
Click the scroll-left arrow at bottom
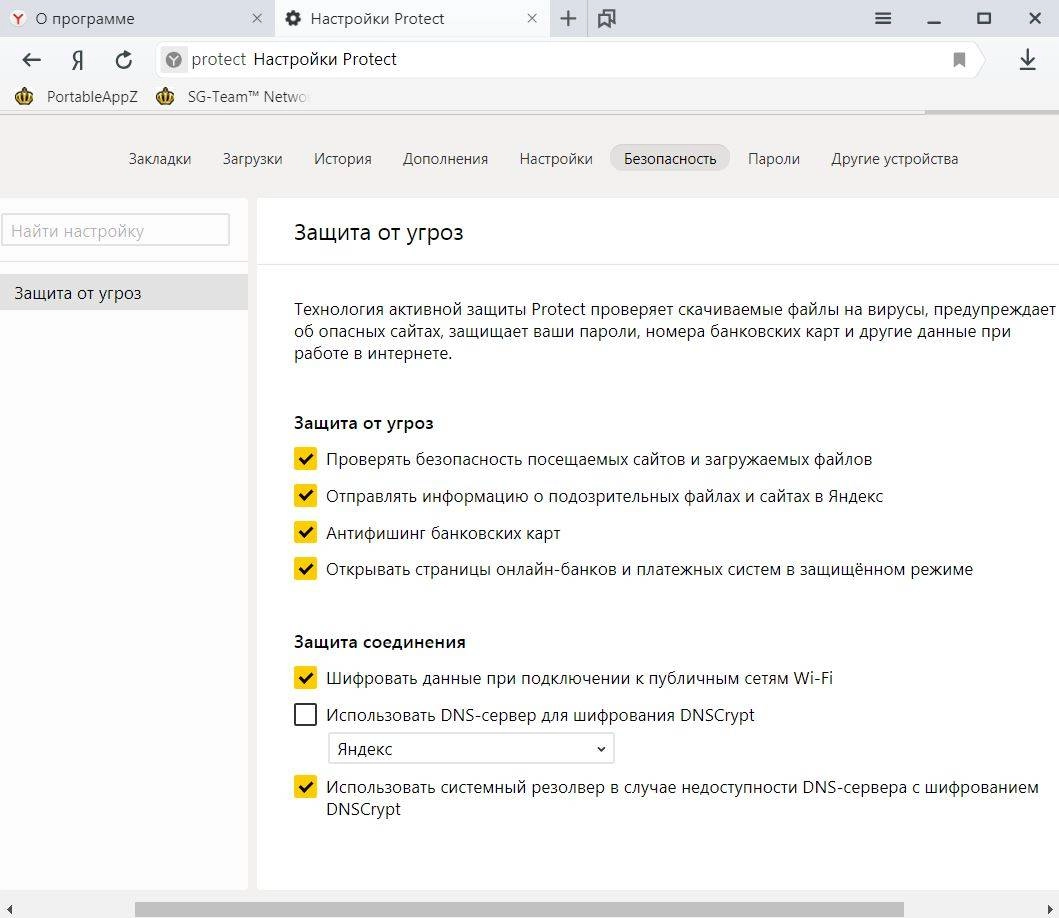point(9,909)
